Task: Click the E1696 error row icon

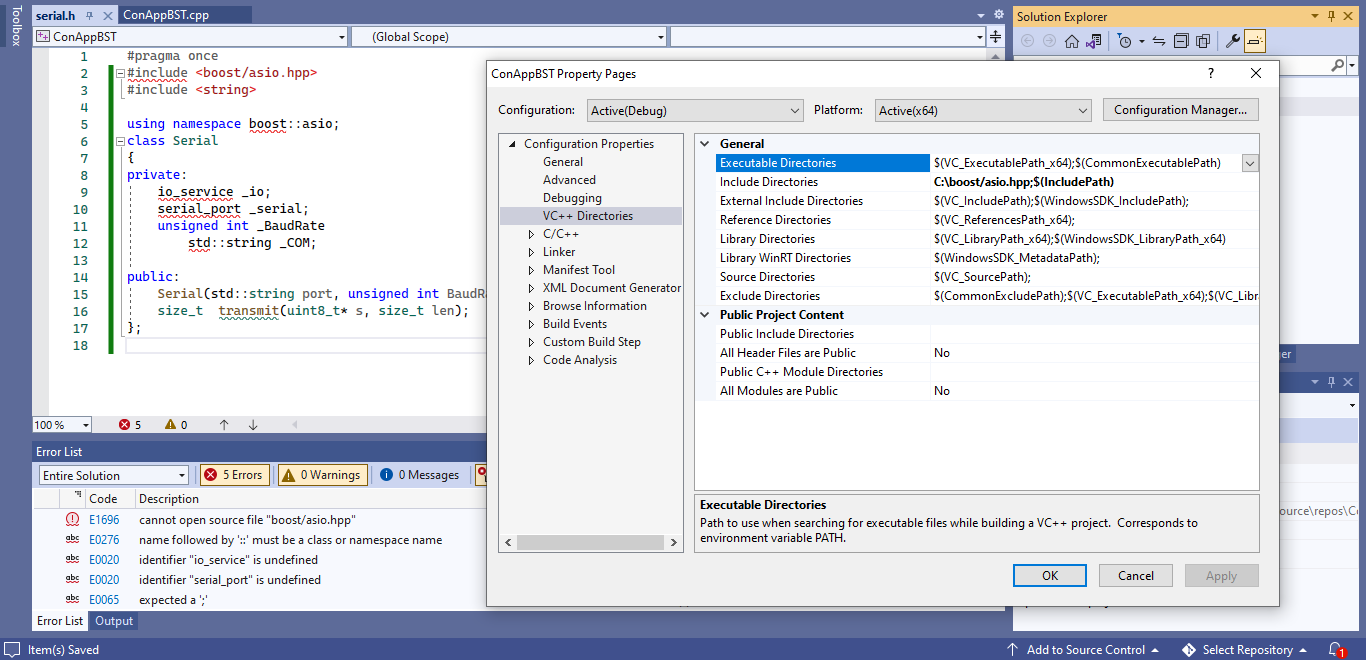Action: pyautogui.click(x=72, y=519)
